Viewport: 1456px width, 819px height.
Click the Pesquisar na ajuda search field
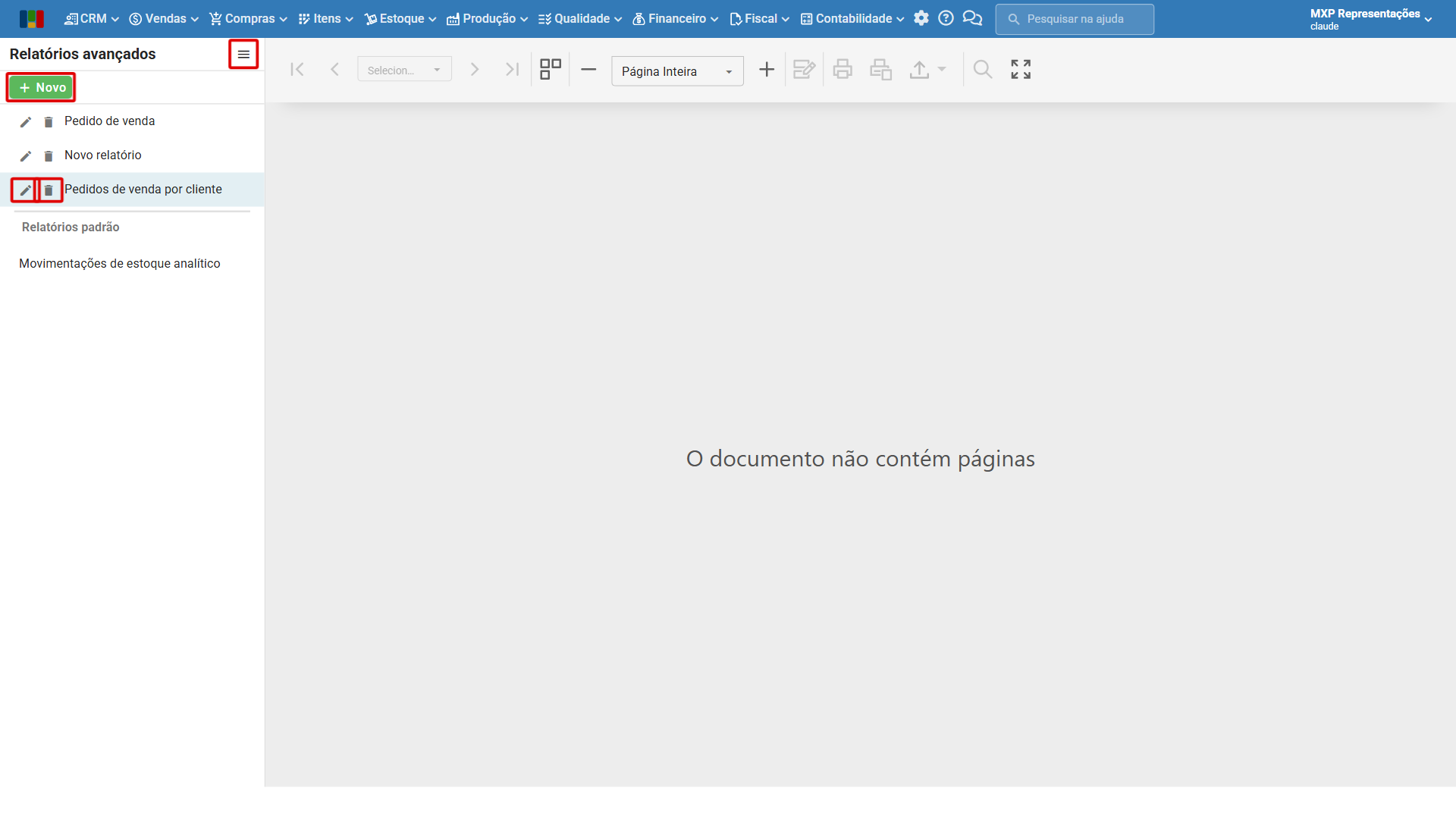coord(1075,19)
